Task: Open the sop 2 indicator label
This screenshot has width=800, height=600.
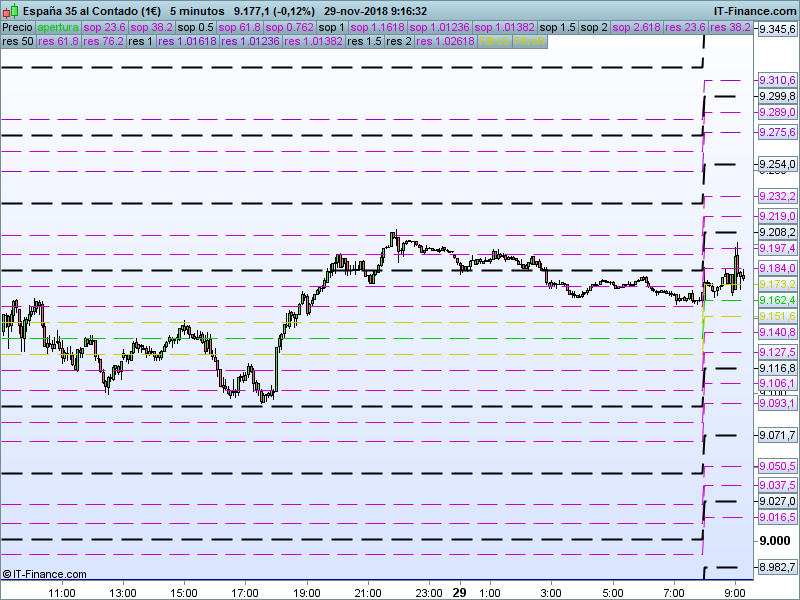Action: (x=594, y=28)
